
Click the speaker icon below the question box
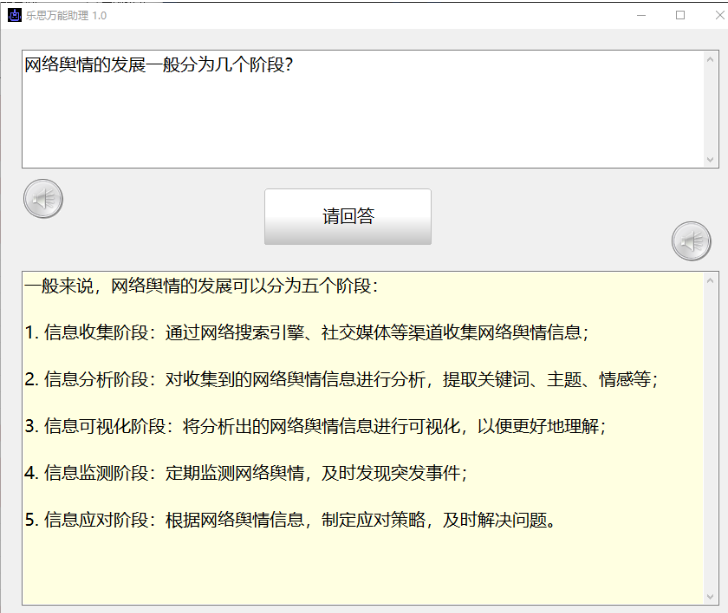coord(43,199)
